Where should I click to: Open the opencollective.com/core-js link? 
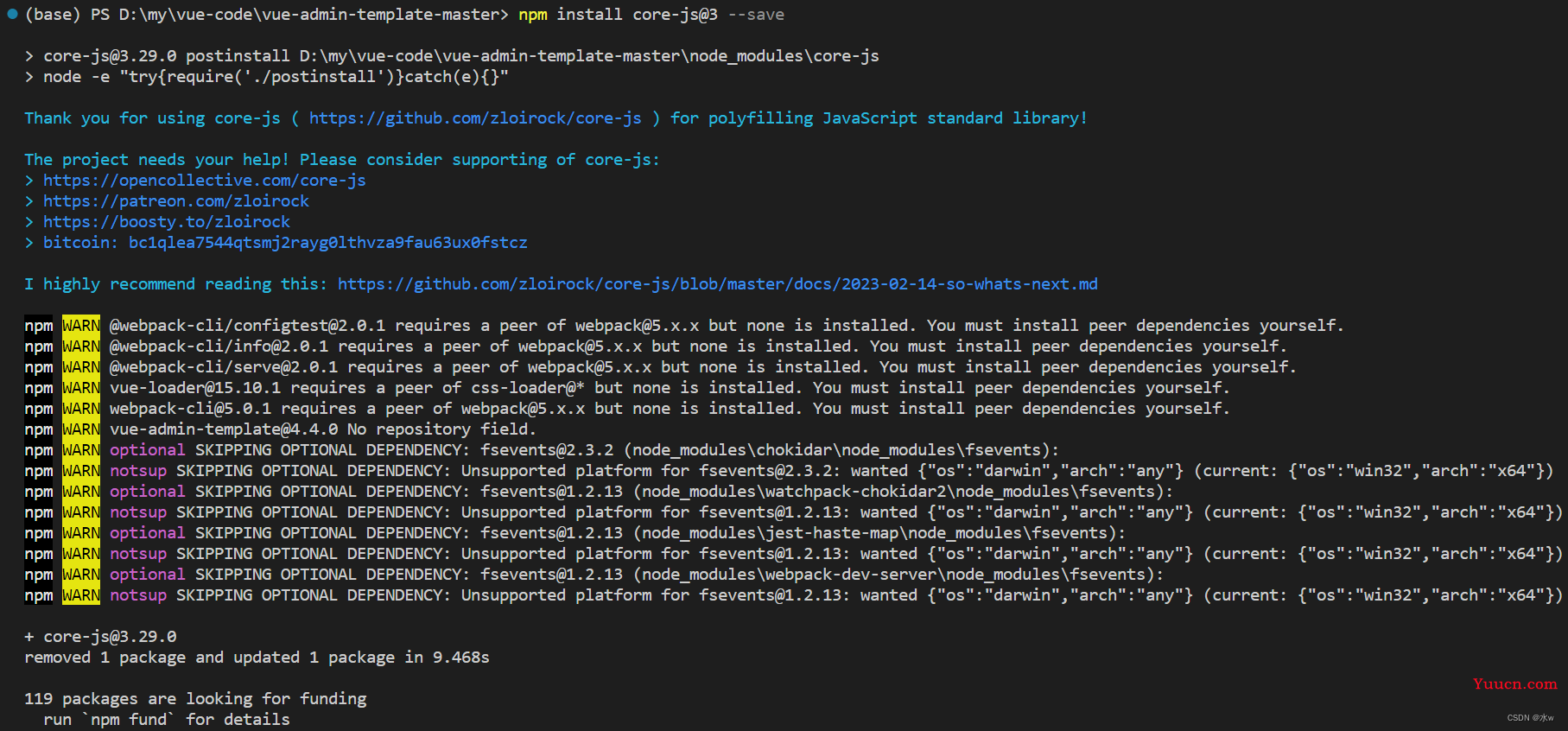(205, 181)
